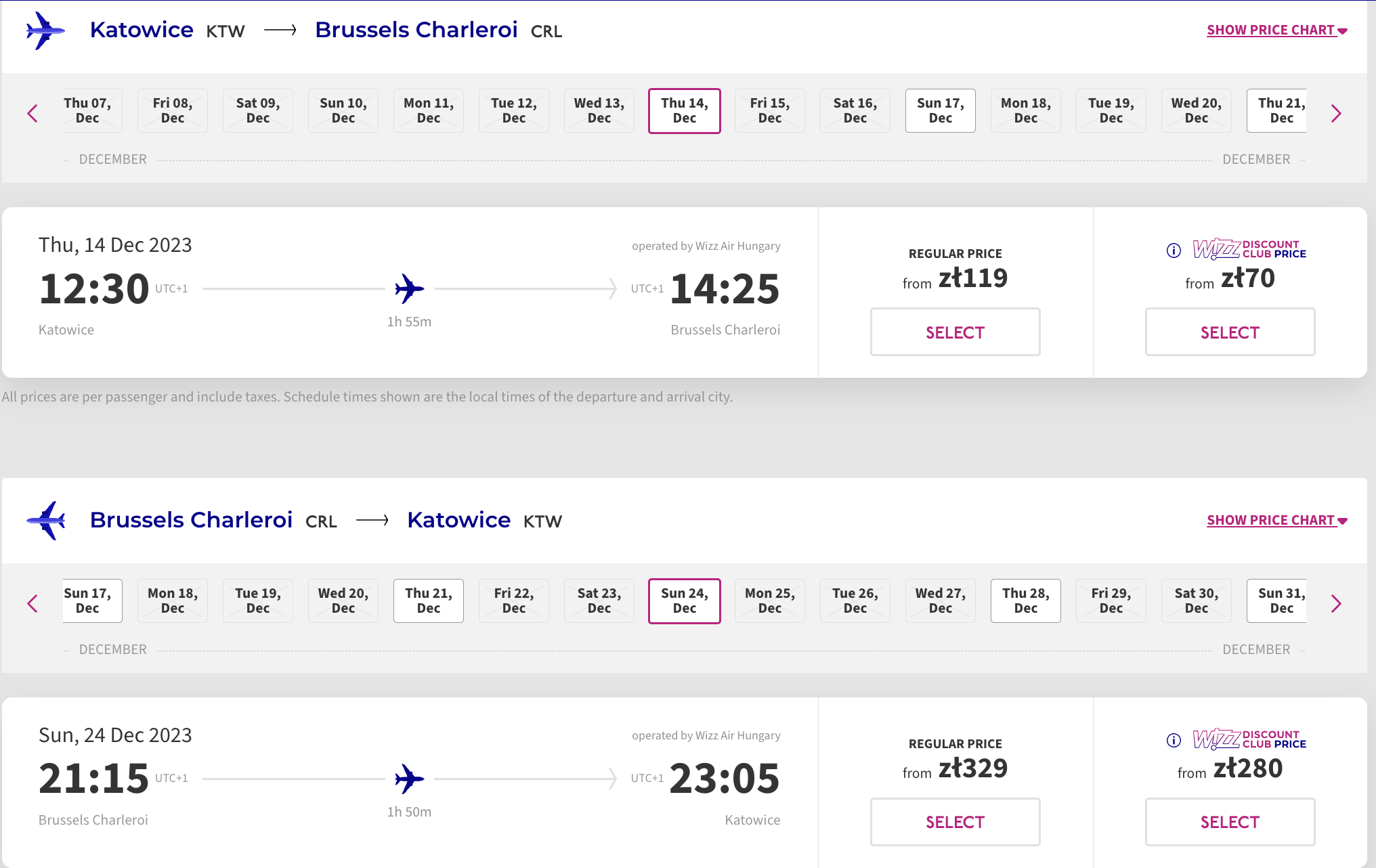Expand the outbound Show Price Chart
The height and width of the screenshot is (868, 1376).
1276,30
